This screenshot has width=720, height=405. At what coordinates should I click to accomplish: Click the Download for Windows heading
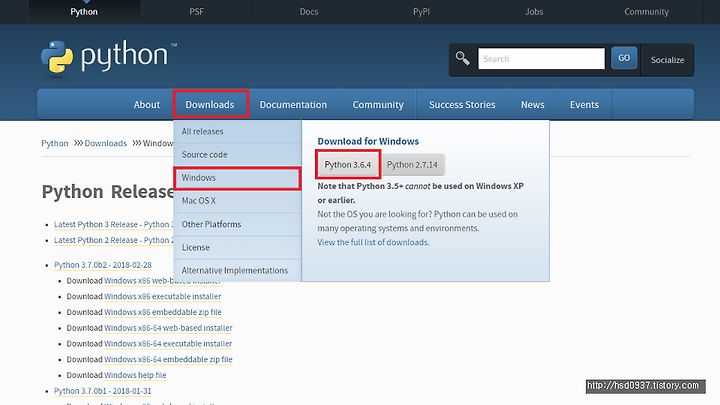(368, 141)
